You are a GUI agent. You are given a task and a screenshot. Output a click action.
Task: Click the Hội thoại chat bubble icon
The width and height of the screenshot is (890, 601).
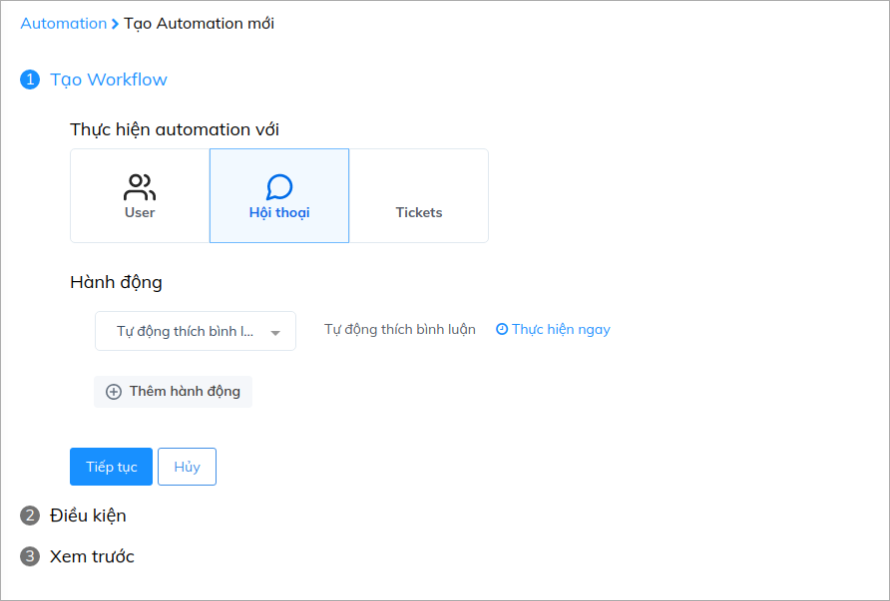pos(279,187)
